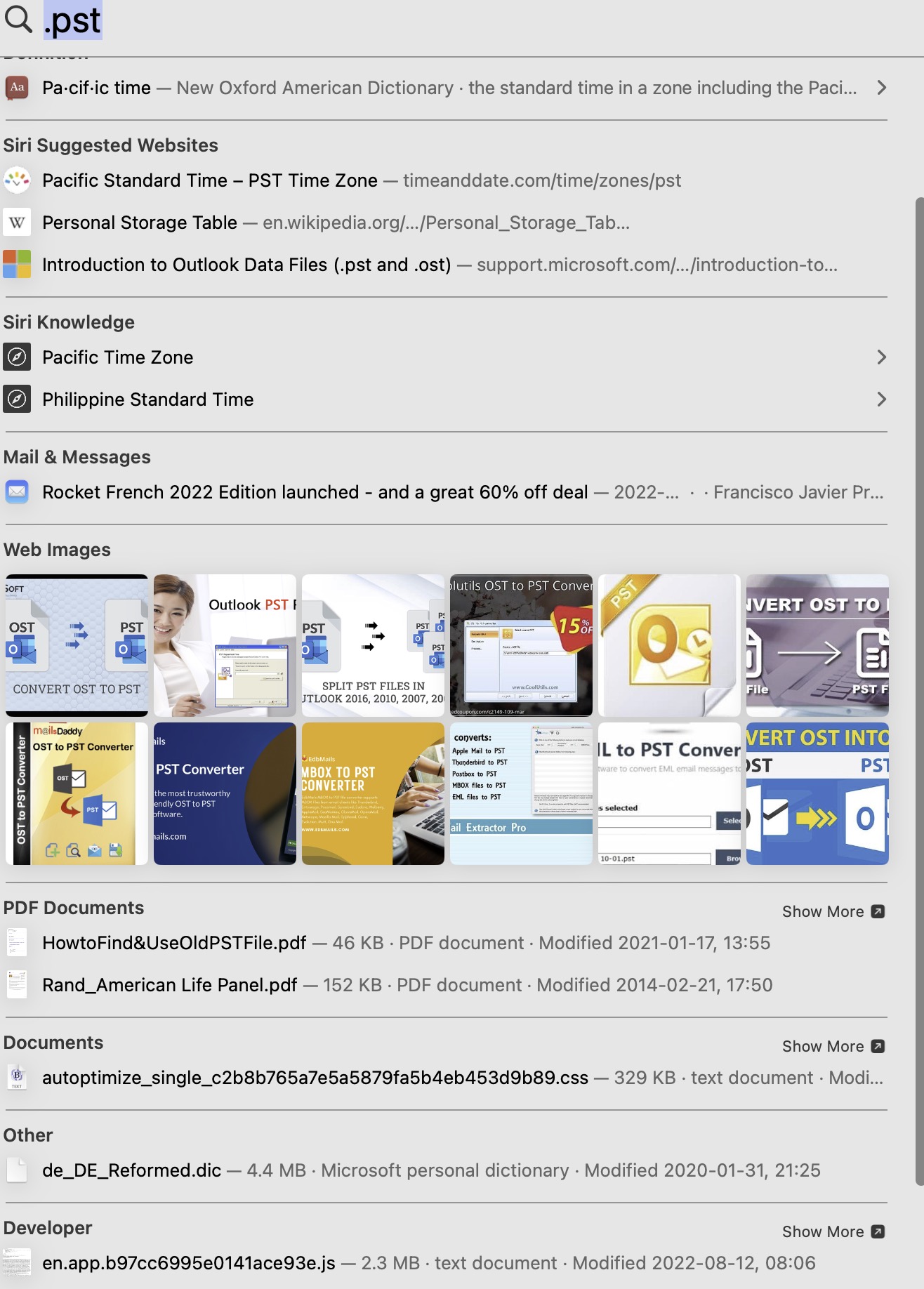
Task: Show more Documents results
Action: (833, 1046)
